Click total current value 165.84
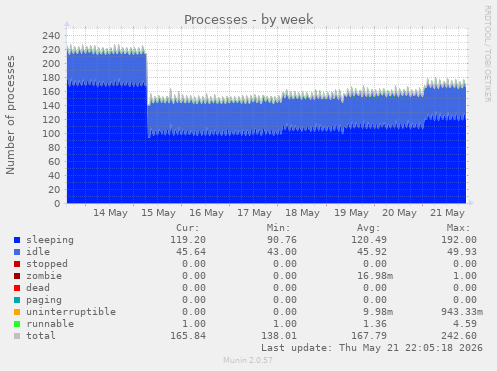 click(188, 336)
